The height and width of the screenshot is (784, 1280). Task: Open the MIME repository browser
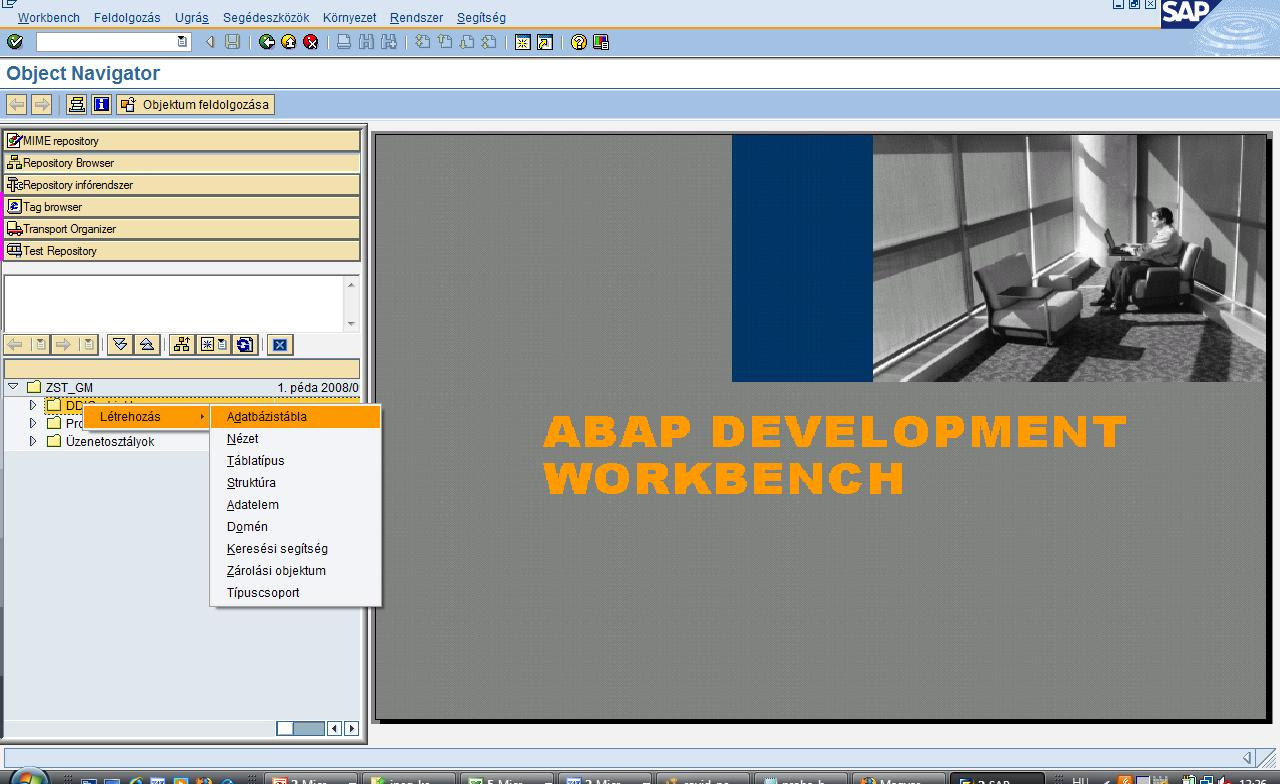[x=182, y=141]
